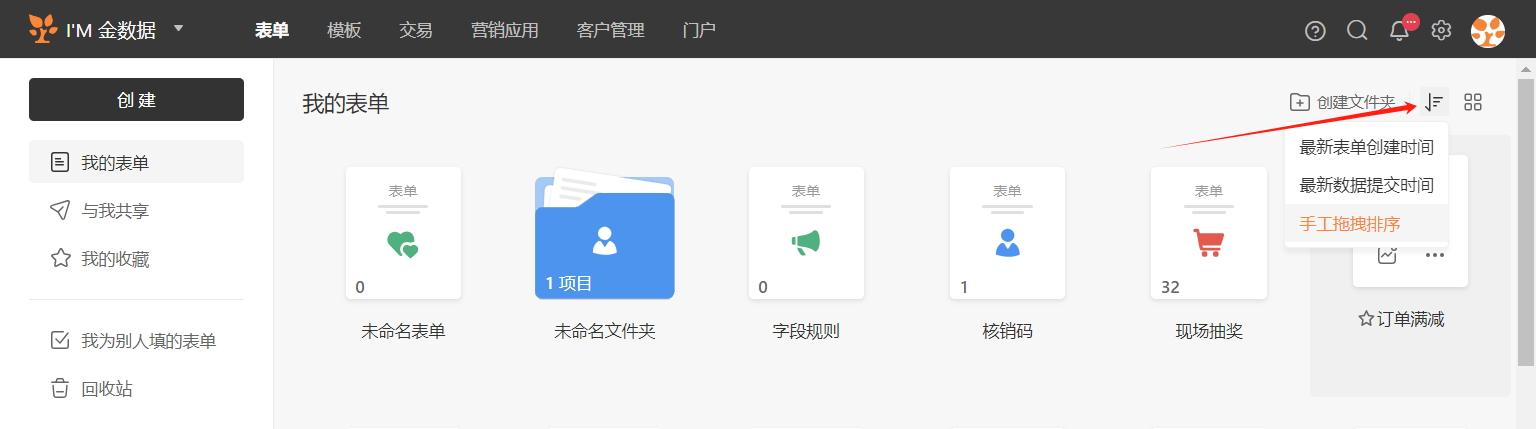This screenshot has width=1536, height=429.
Task: Click the 未命名文件夹 label
Action: coord(605,332)
